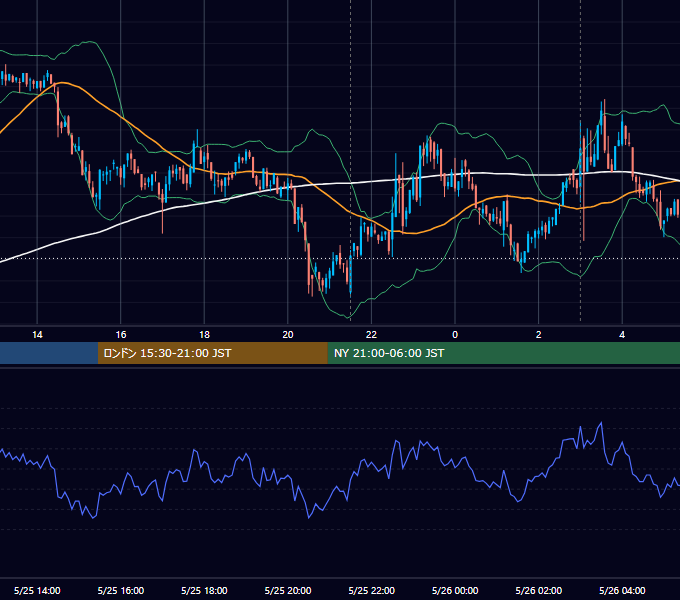
Task: Click the 14 hour label on price chart axis
Action: 37,335
